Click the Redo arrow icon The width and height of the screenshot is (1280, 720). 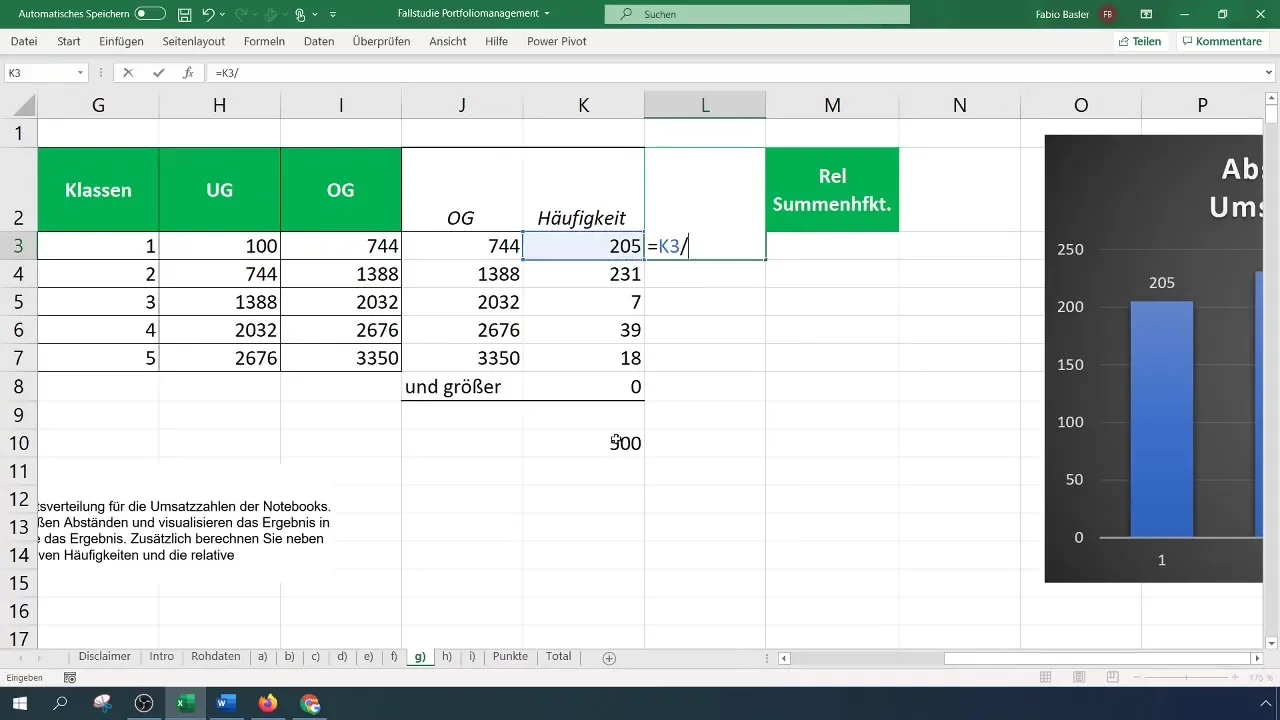tap(241, 14)
